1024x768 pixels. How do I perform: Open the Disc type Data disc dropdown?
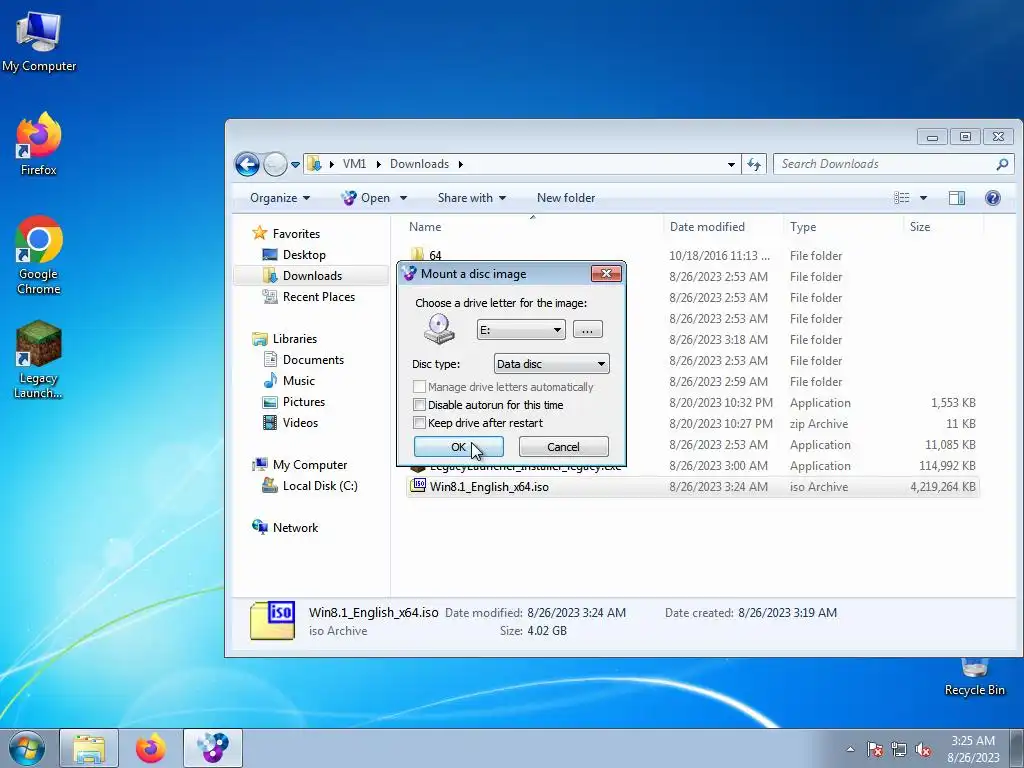click(x=552, y=364)
